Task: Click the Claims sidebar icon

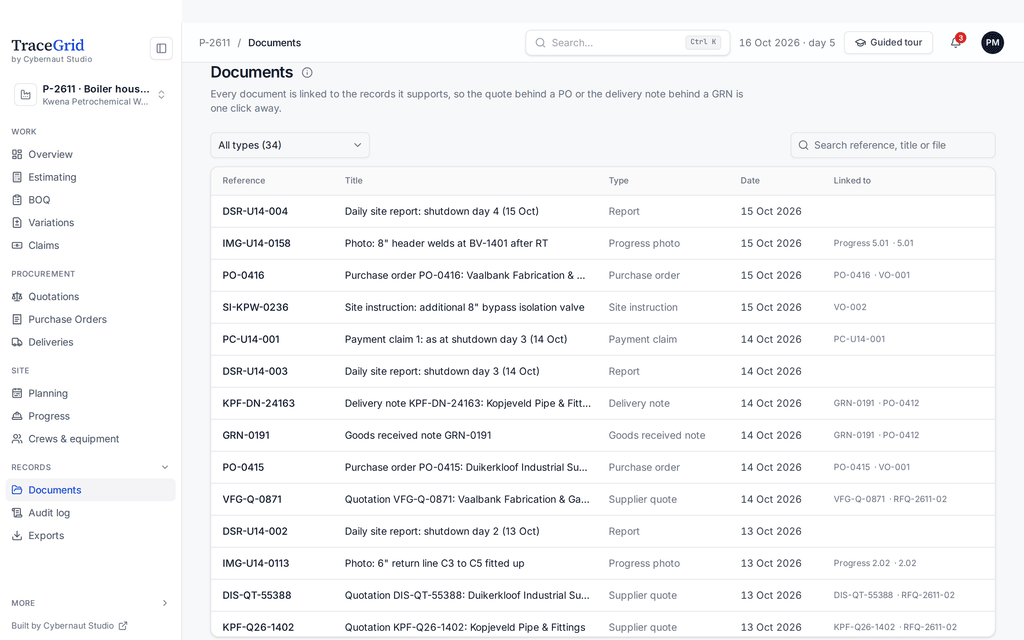Action: (17, 246)
